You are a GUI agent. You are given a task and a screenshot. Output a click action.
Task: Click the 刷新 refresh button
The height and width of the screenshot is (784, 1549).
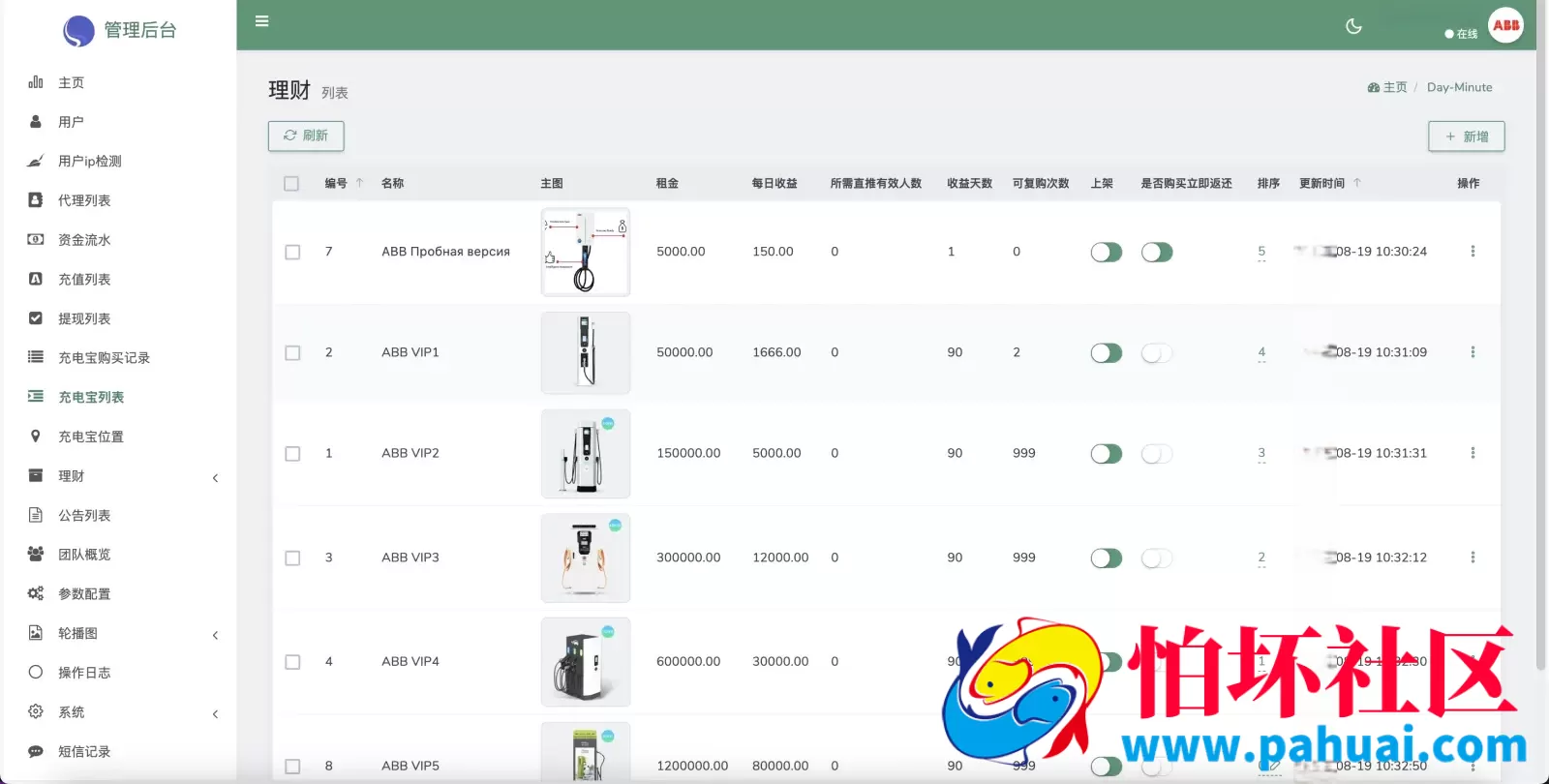tap(306, 136)
